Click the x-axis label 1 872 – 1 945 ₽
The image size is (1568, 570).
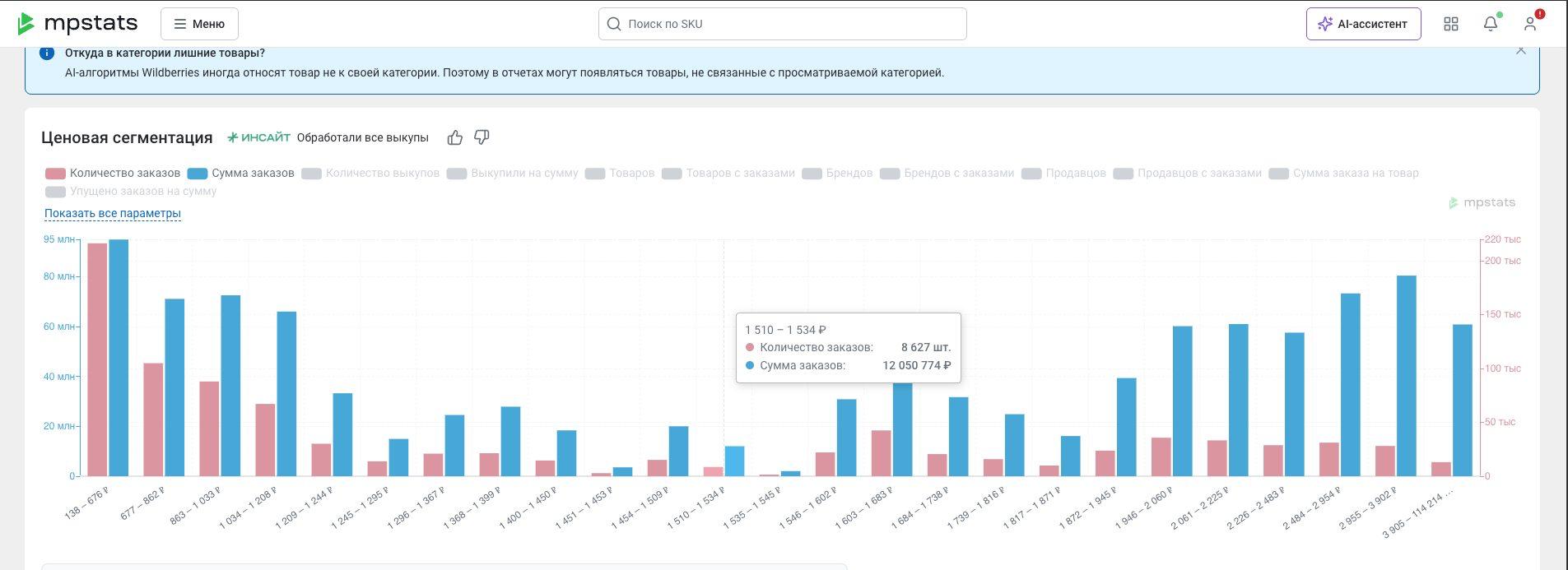[x=1087, y=507]
